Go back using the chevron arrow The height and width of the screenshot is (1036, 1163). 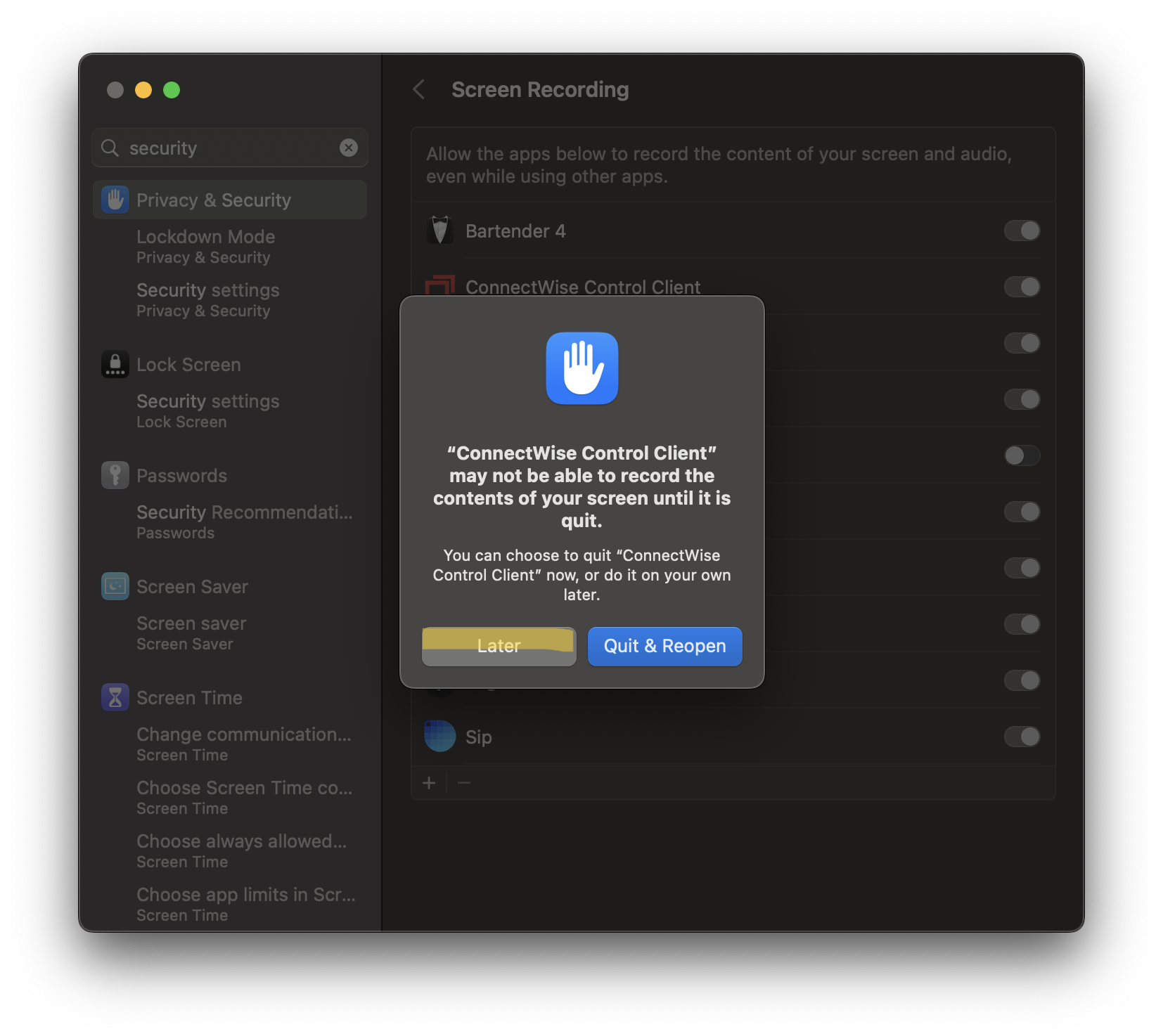click(419, 89)
